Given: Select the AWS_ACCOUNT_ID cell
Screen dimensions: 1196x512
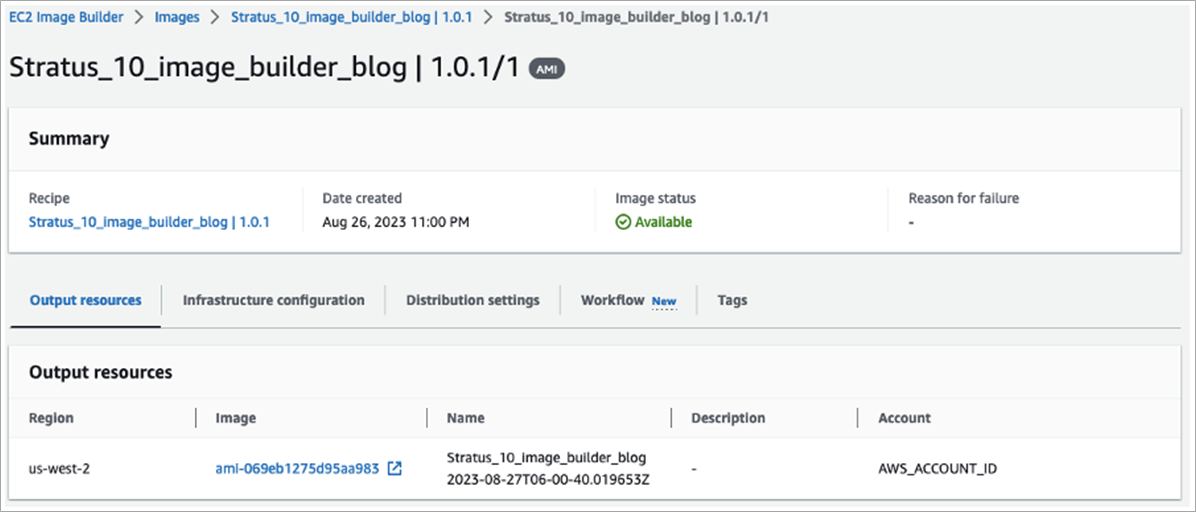Looking at the screenshot, I should click(937, 469).
